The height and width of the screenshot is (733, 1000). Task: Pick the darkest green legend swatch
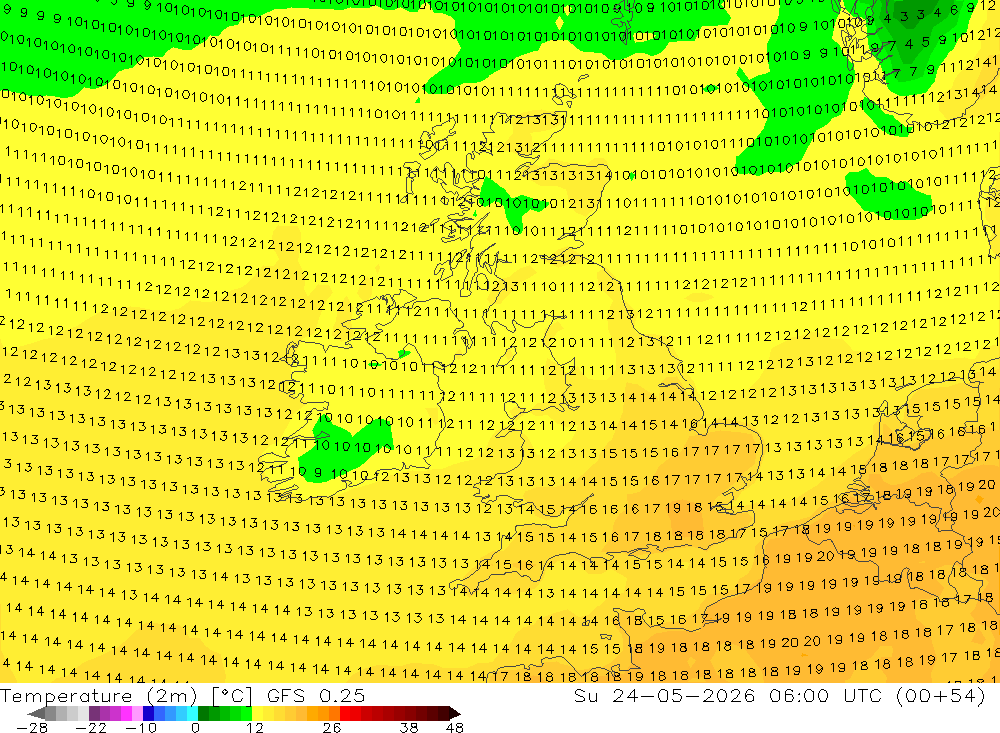203,713
